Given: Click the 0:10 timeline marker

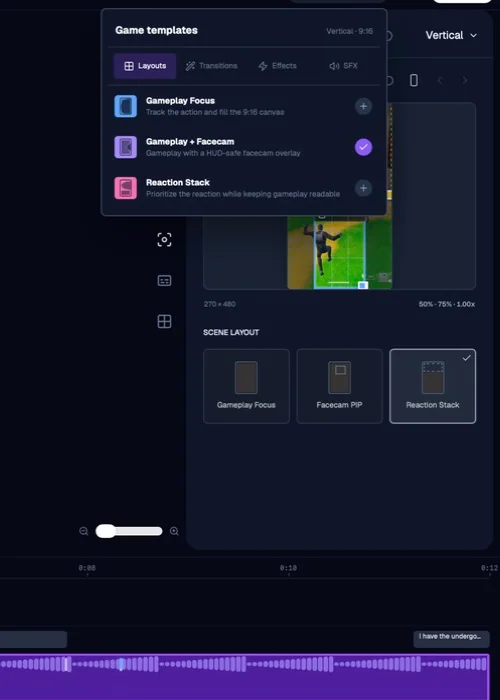Looking at the screenshot, I should (x=288, y=568).
